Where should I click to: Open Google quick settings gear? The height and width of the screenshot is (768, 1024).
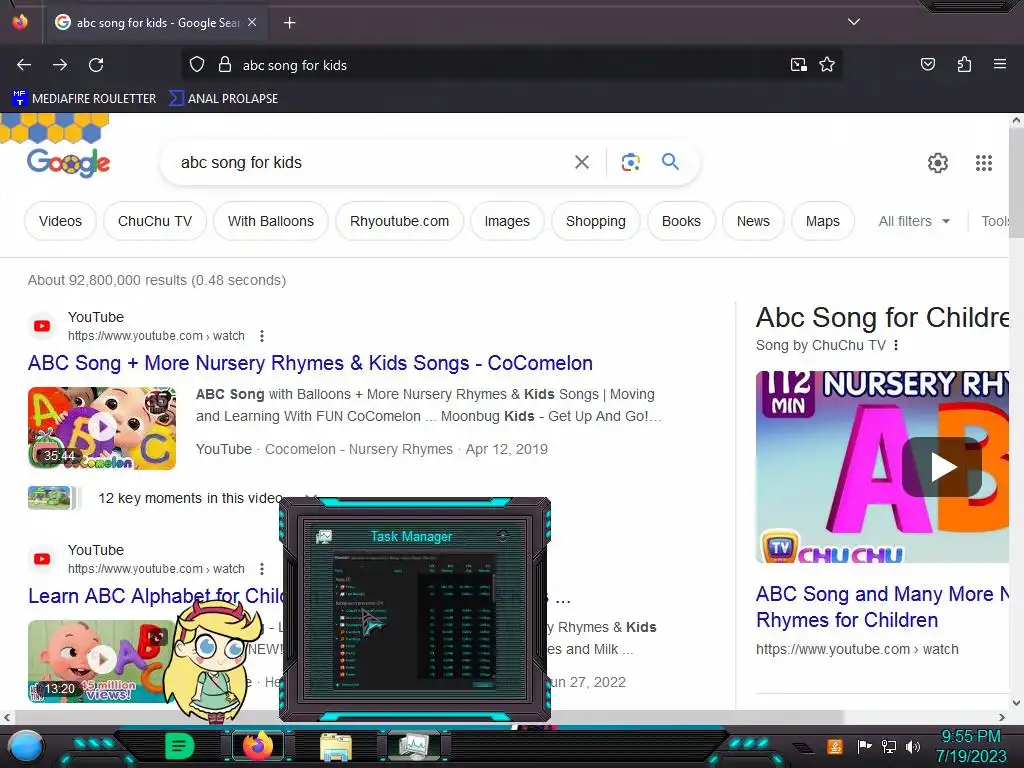[938, 163]
